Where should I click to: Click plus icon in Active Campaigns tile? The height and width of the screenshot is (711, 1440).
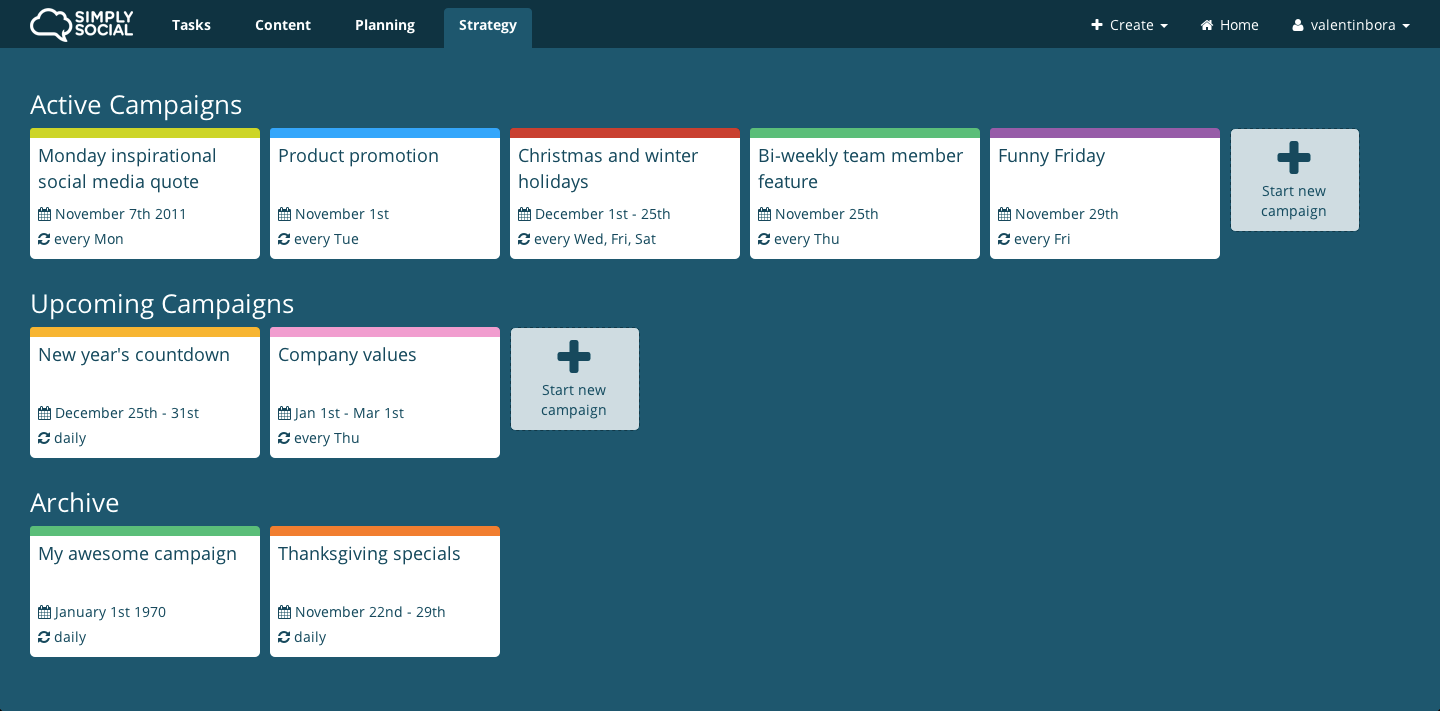coord(1294,158)
